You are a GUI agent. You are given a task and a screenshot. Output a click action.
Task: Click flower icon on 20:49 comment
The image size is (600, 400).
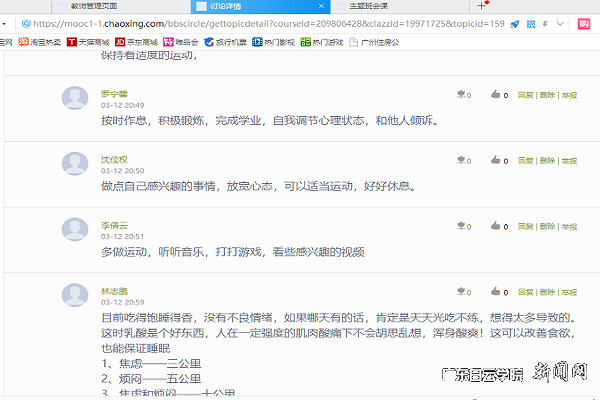click(461, 94)
